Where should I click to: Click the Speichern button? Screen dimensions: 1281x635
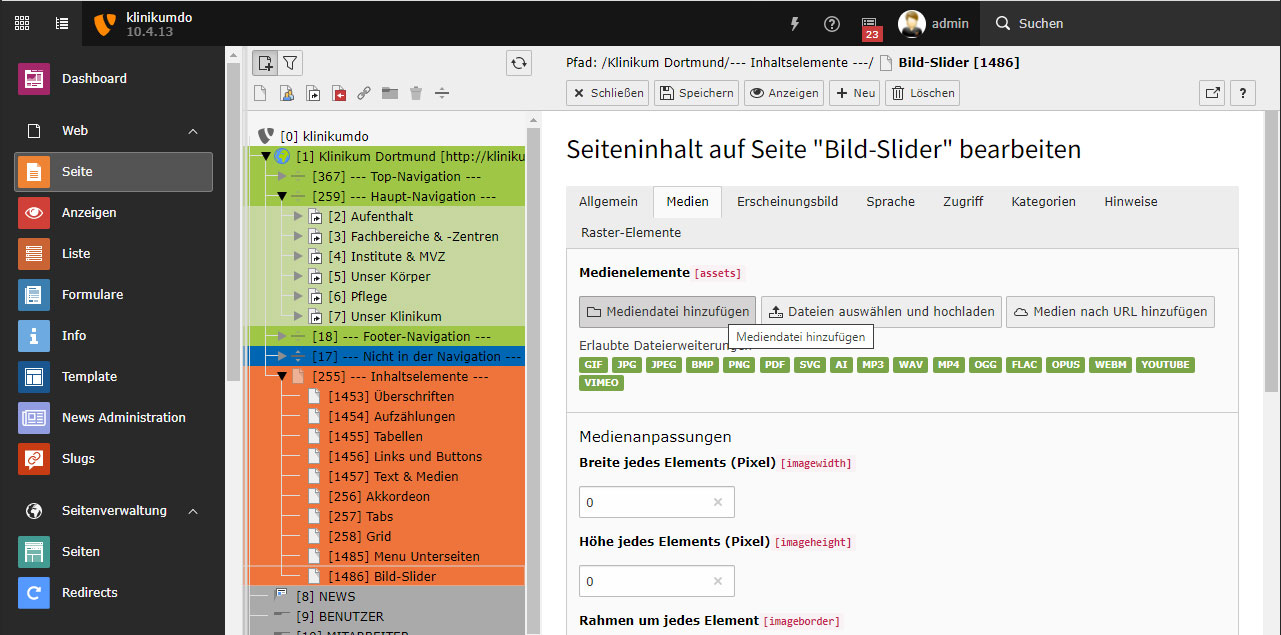696,93
